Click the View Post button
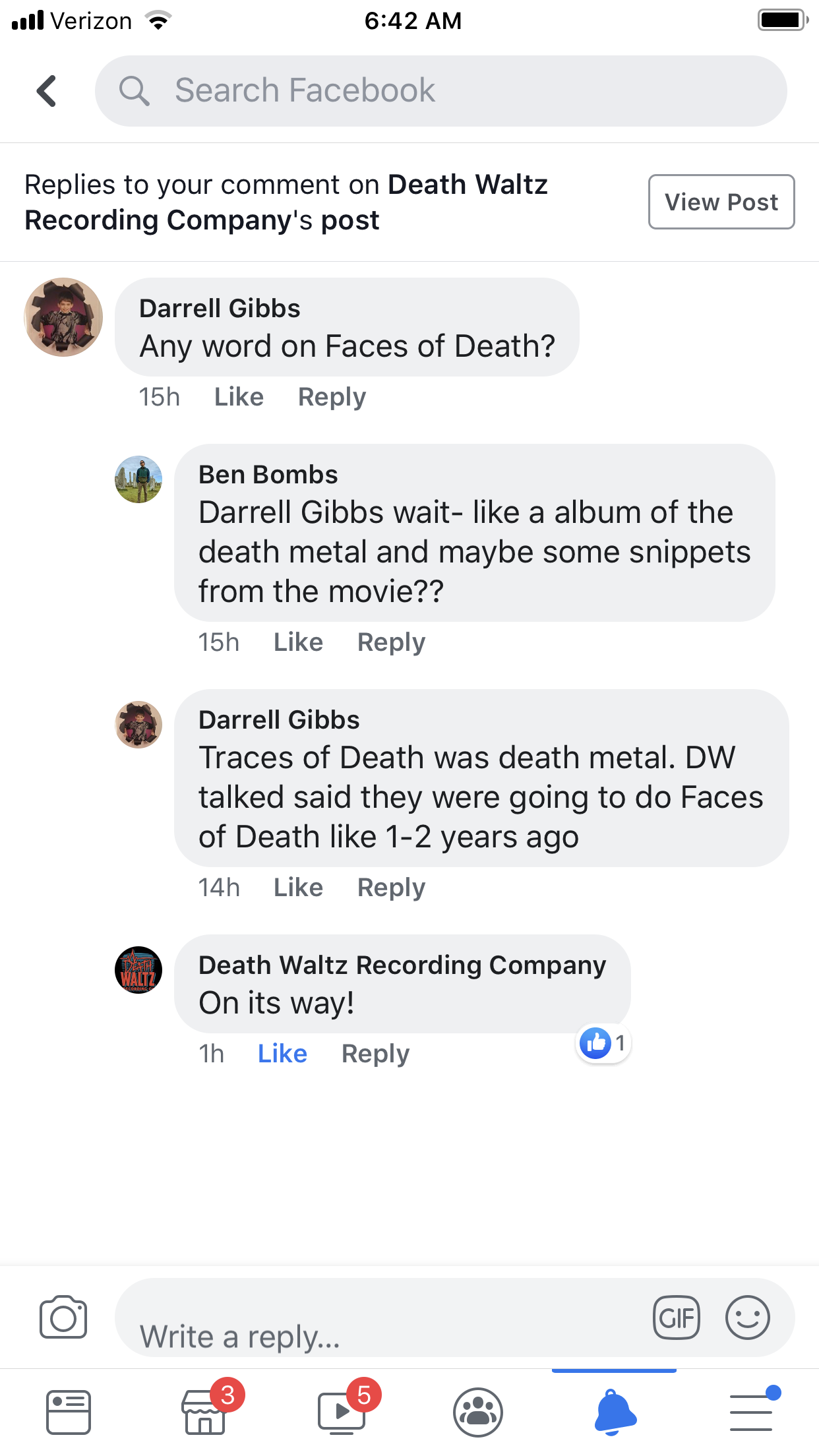This screenshot has width=819, height=1456. point(721,202)
